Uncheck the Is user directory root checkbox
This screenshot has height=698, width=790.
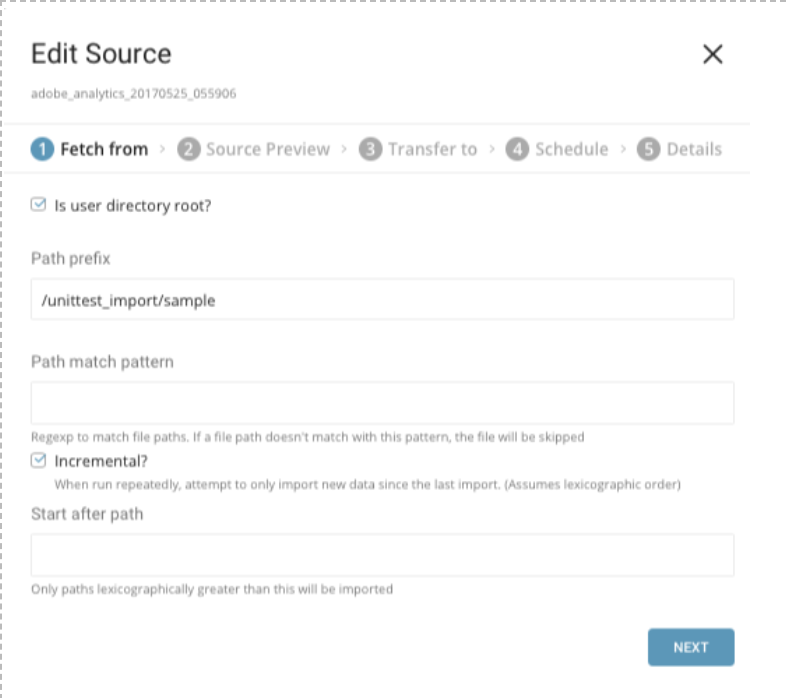coord(39,205)
